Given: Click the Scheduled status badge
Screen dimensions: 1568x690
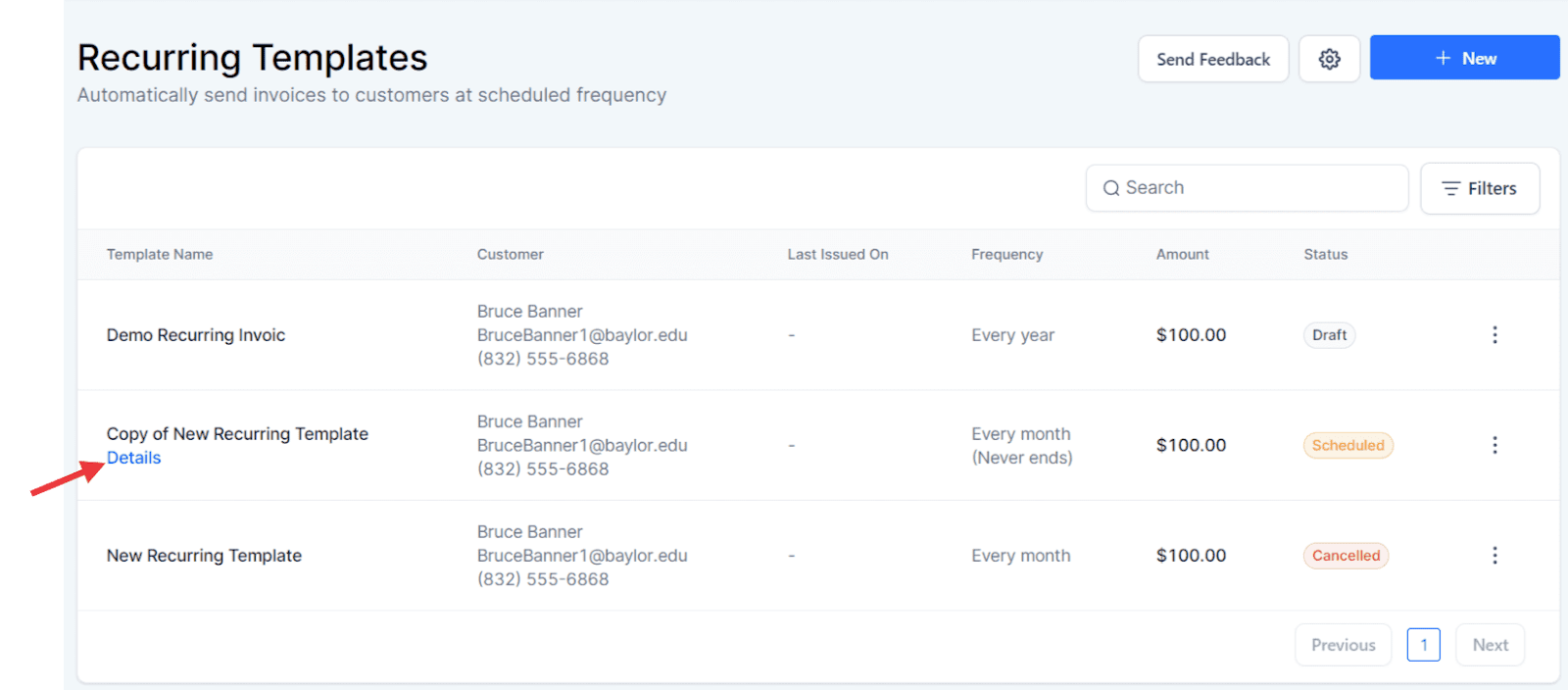Looking at the screenshot, I should pos(1347,445).
